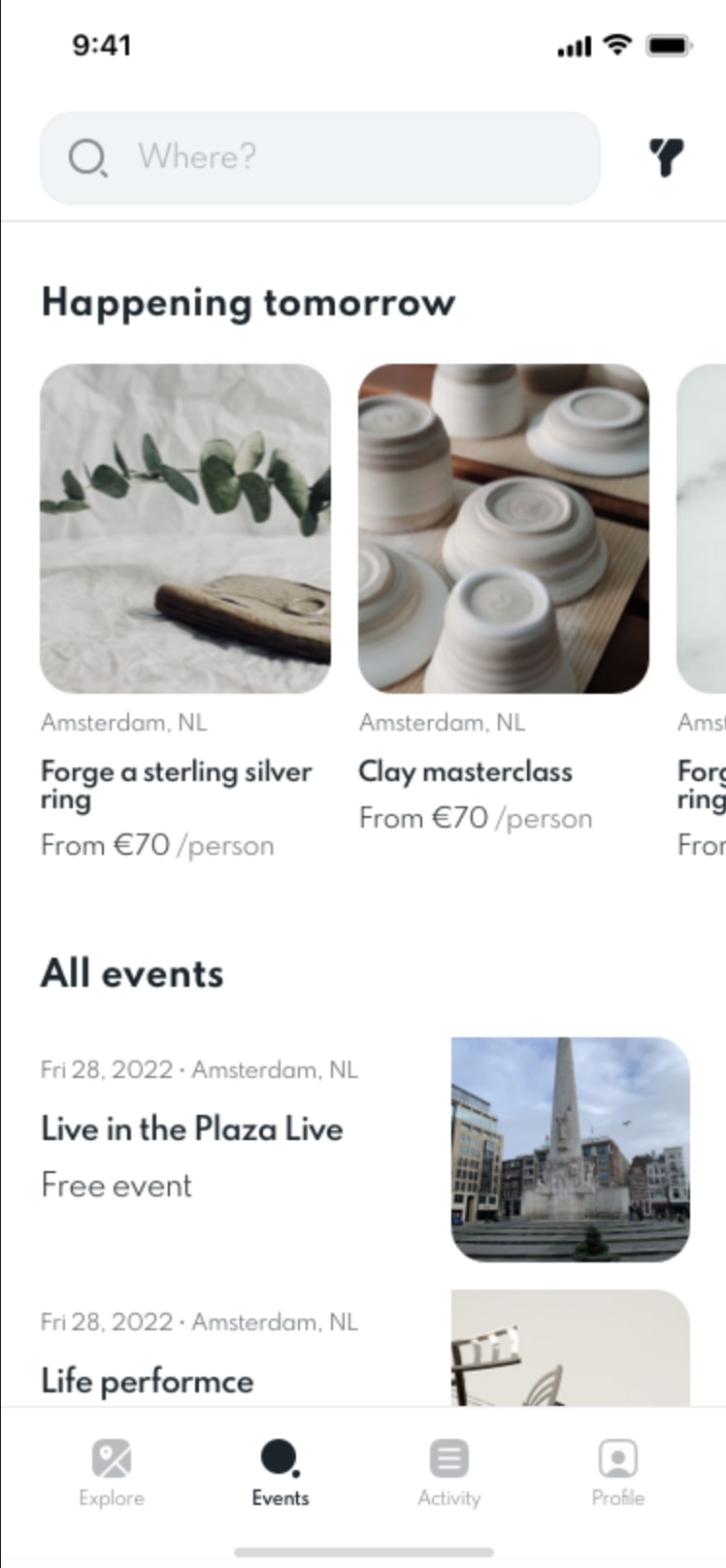Open the Explore tab icon
Screen dimensions: 726x1568
(x=112, y=1458)
